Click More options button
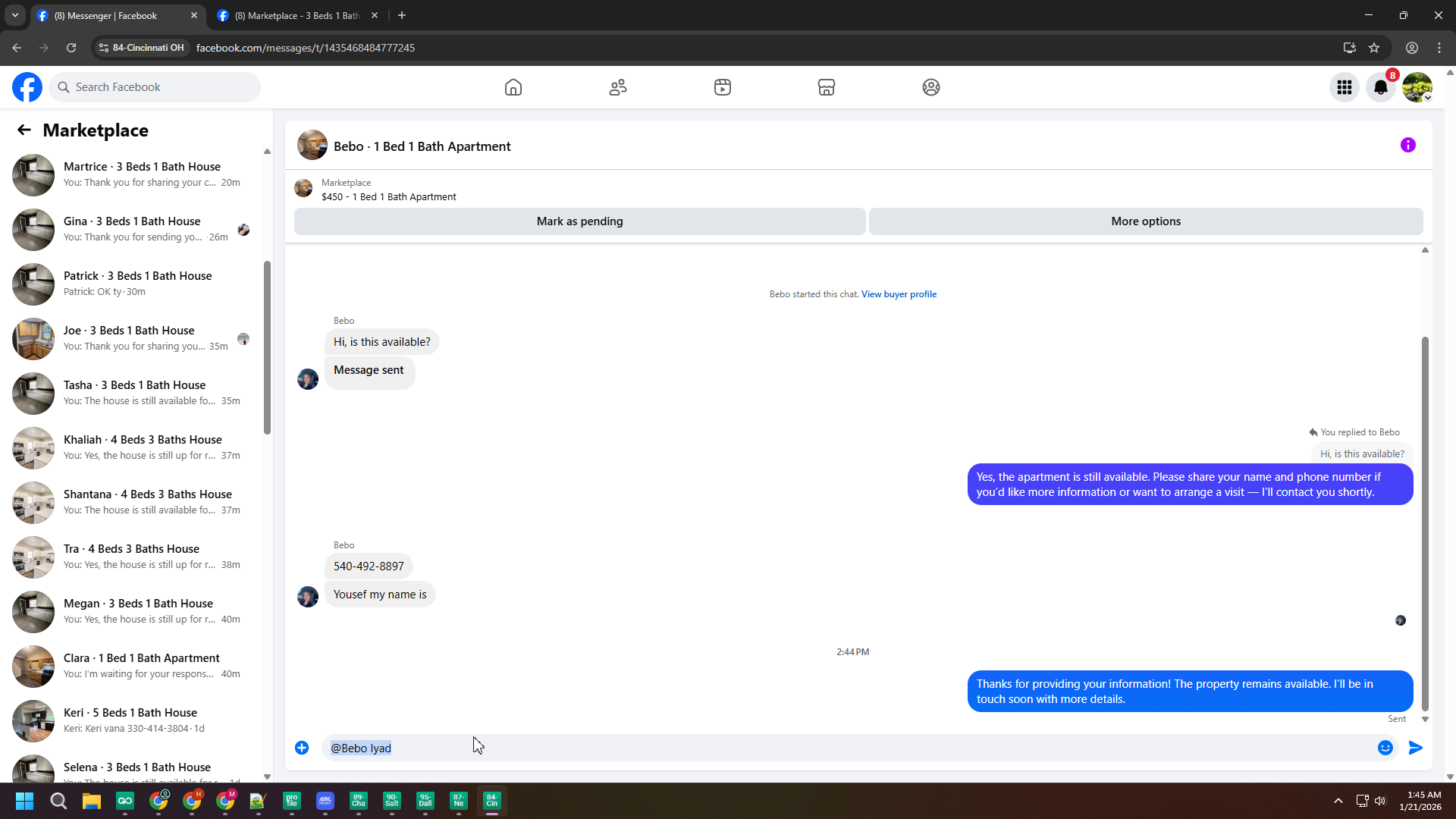 point(1146,221)
